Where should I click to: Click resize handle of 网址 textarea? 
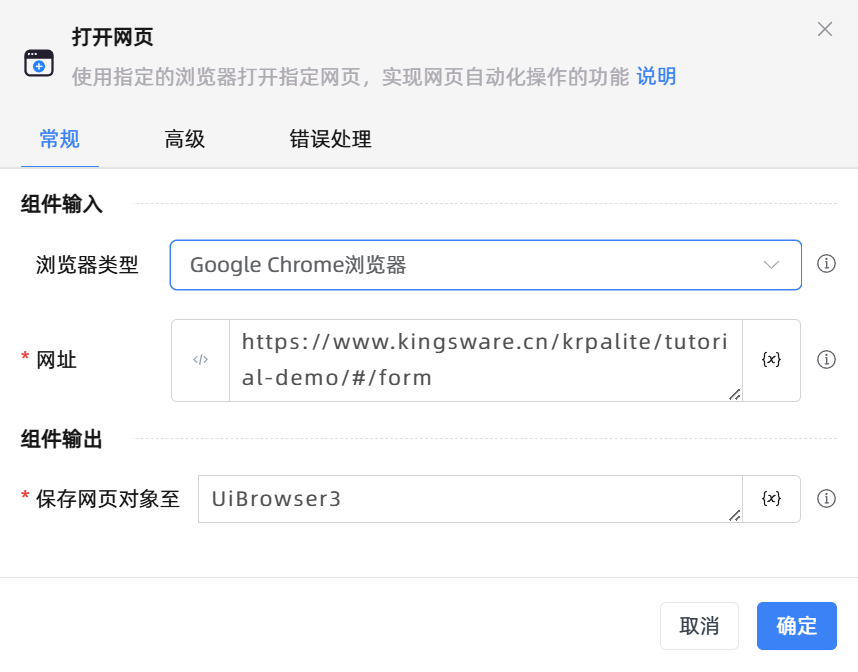(x=735, y=395)
